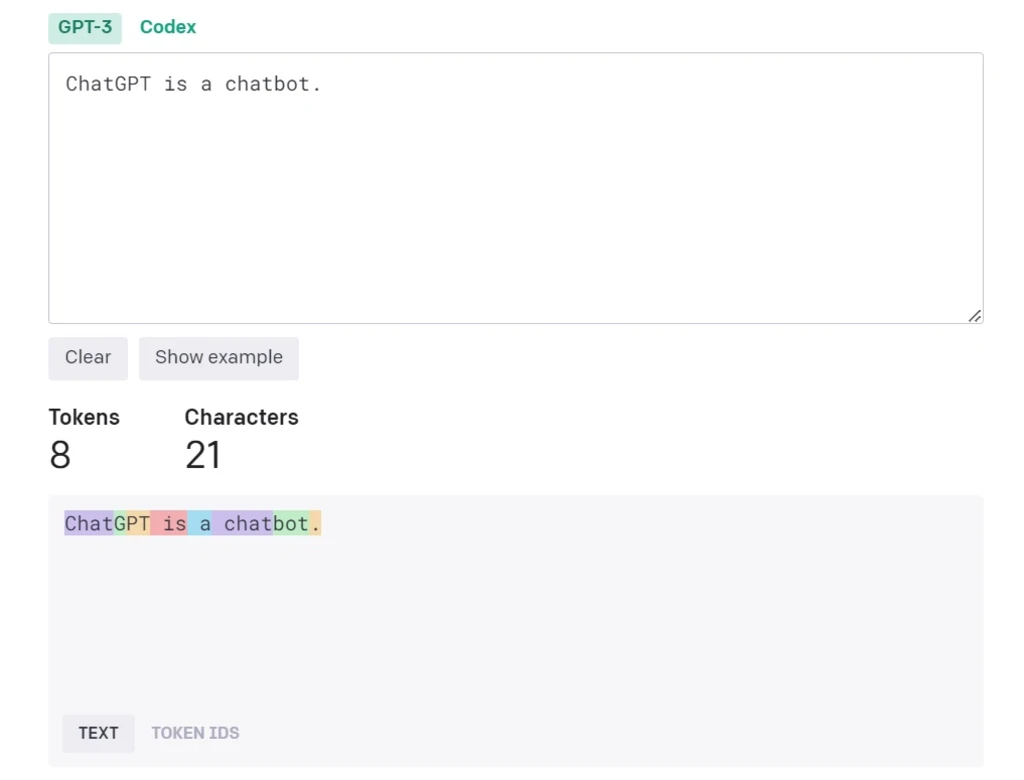Screen dimensions: 1024x780
Task: Click Show example to load sample text
Action: [218, 357]
